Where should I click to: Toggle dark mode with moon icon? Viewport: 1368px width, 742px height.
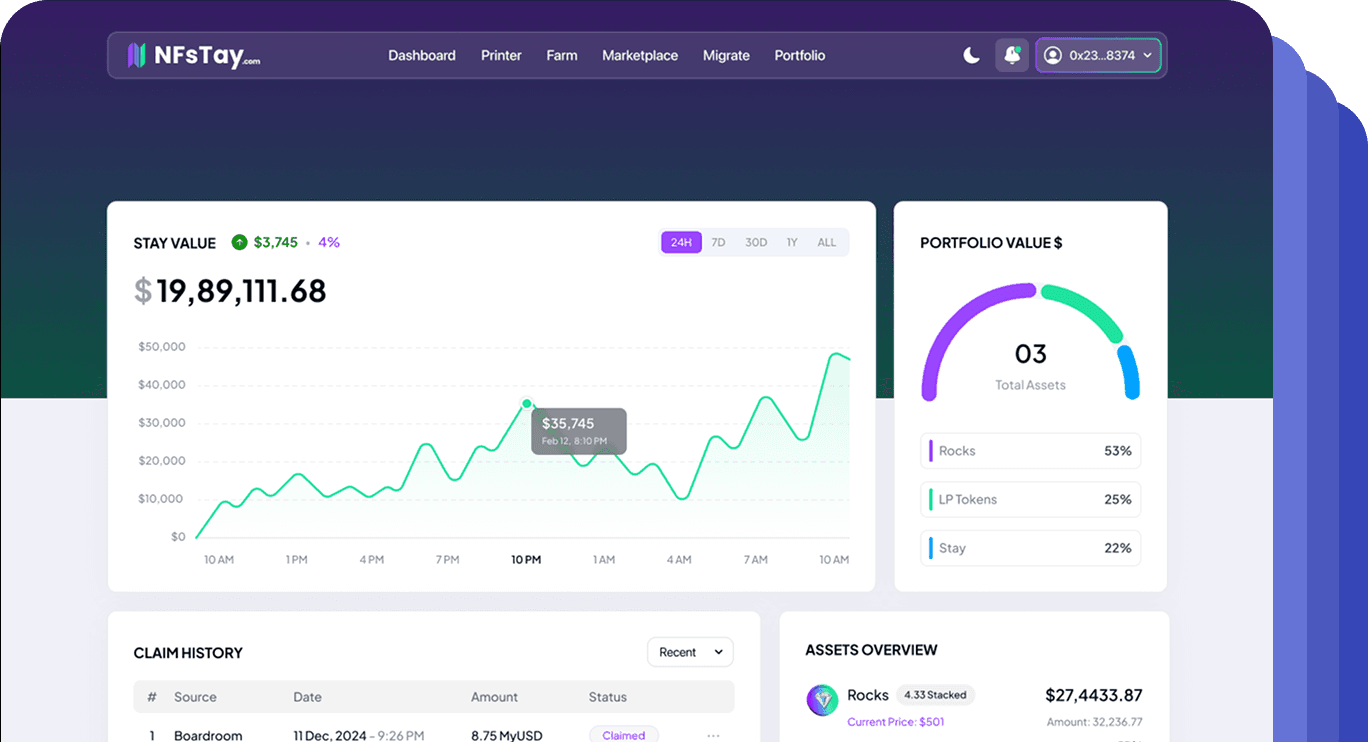971,56
